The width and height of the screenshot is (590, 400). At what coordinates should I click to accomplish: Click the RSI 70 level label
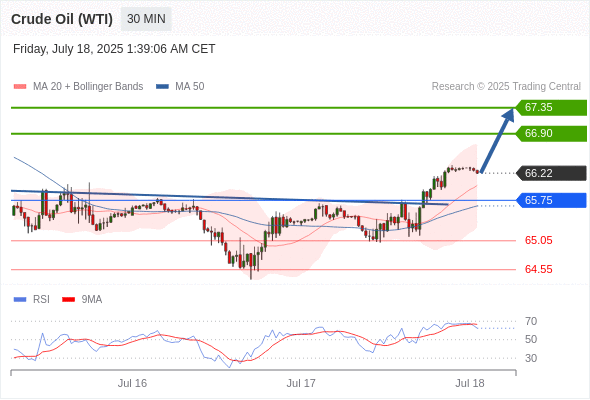pos(531,321)
